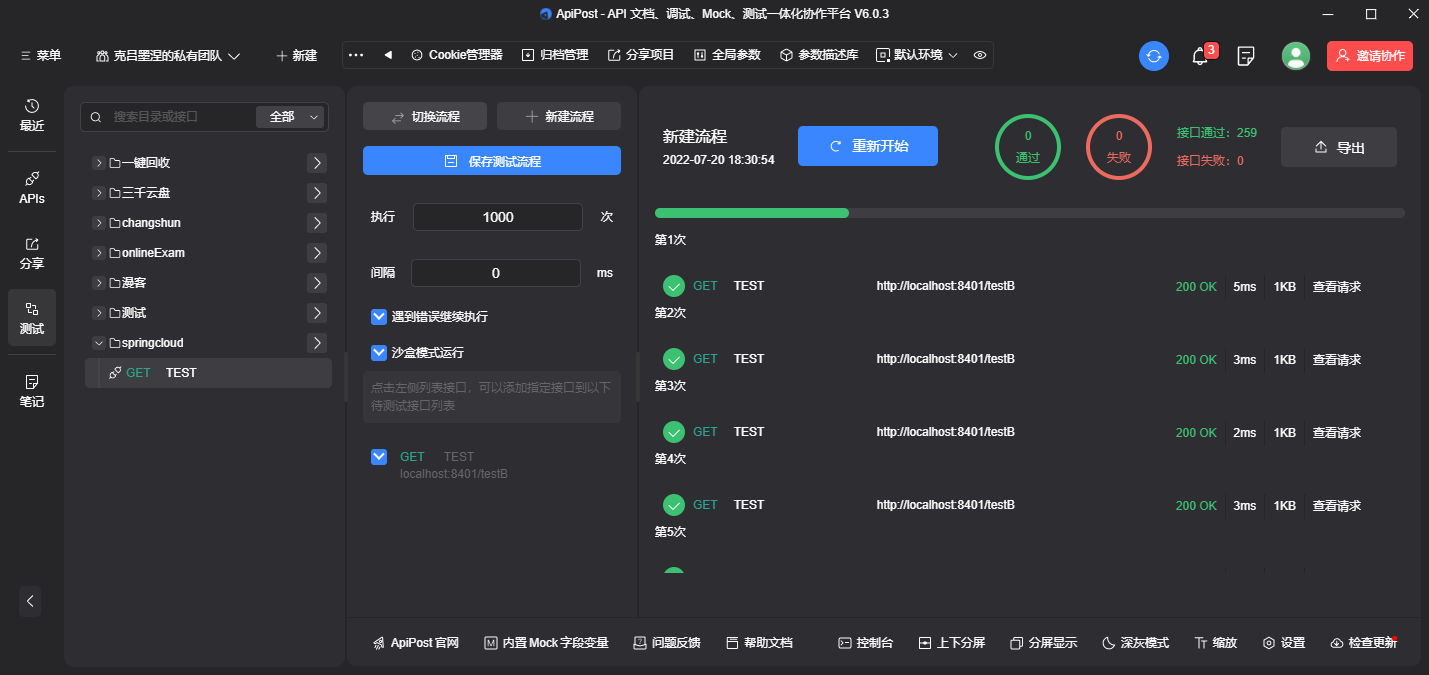The height and width of the screenshot is (675, 1429).
Task: Uncheck the GET TEST interface checkbox
Action: click(x=379, y=457)
